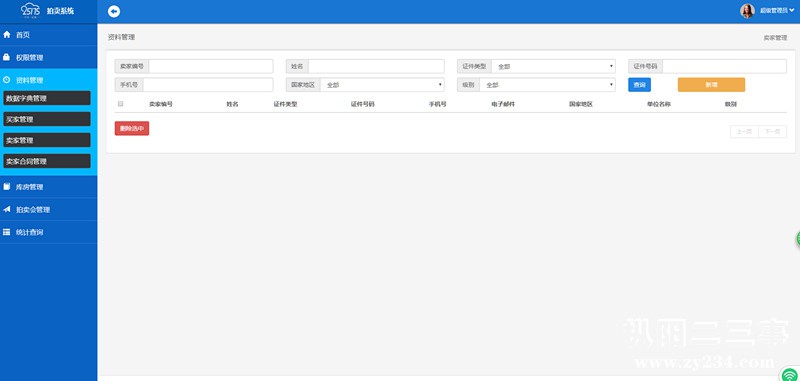Expand the 超级管理员 user menu
Screen dimensions: 800x381
pos(777,11)
